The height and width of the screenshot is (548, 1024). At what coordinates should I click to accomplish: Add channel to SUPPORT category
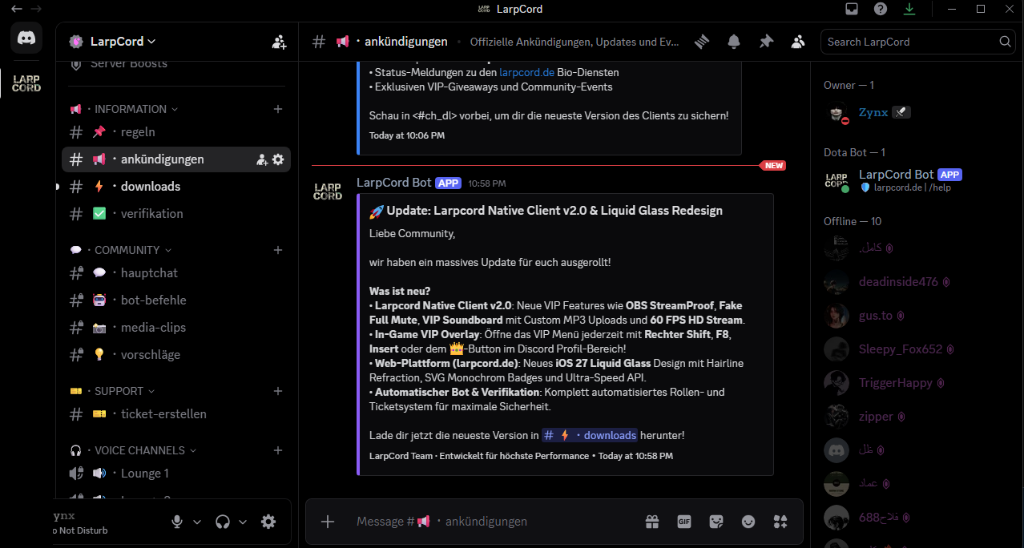coord(278,391)
